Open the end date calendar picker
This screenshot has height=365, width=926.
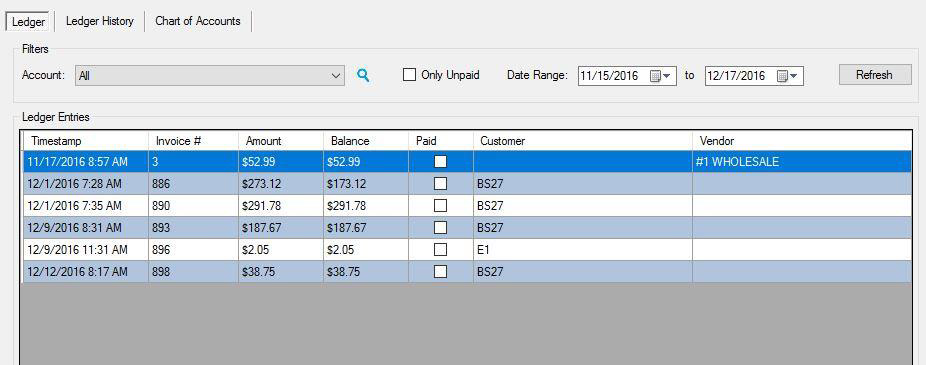[x=787, y=76]
